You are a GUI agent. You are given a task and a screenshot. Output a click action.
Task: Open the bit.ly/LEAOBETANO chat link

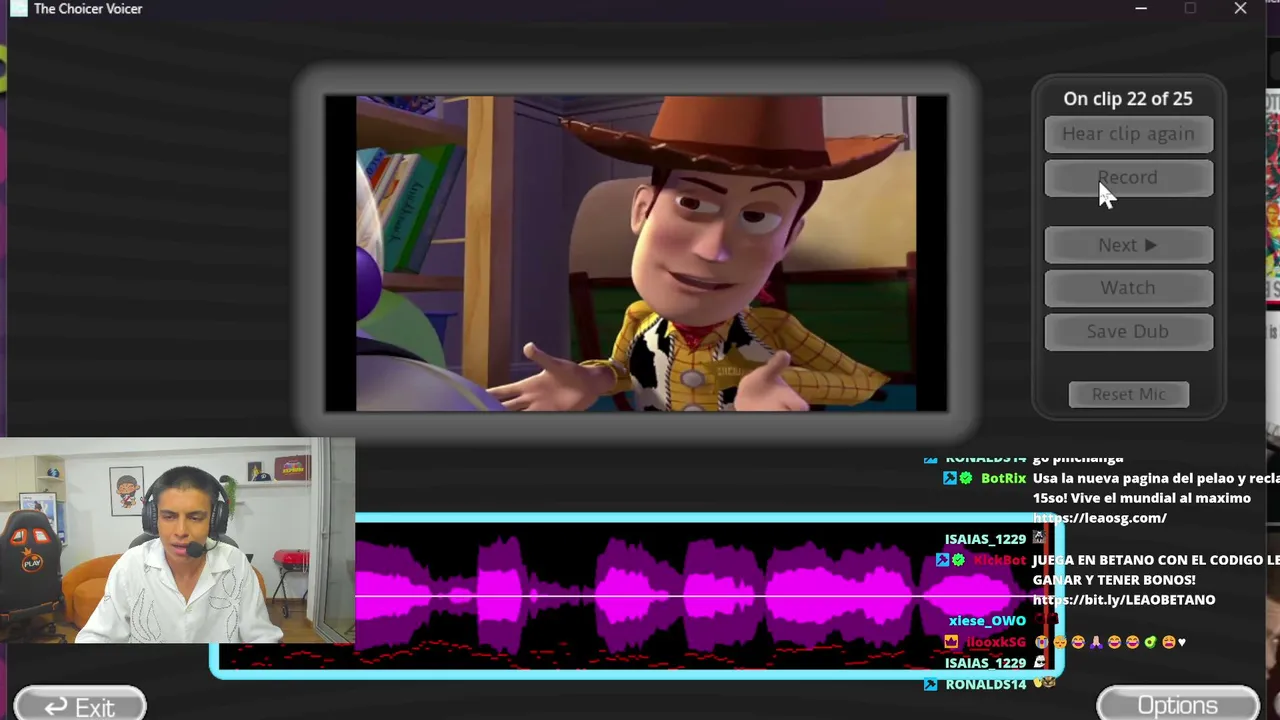tap(1124, 600)
